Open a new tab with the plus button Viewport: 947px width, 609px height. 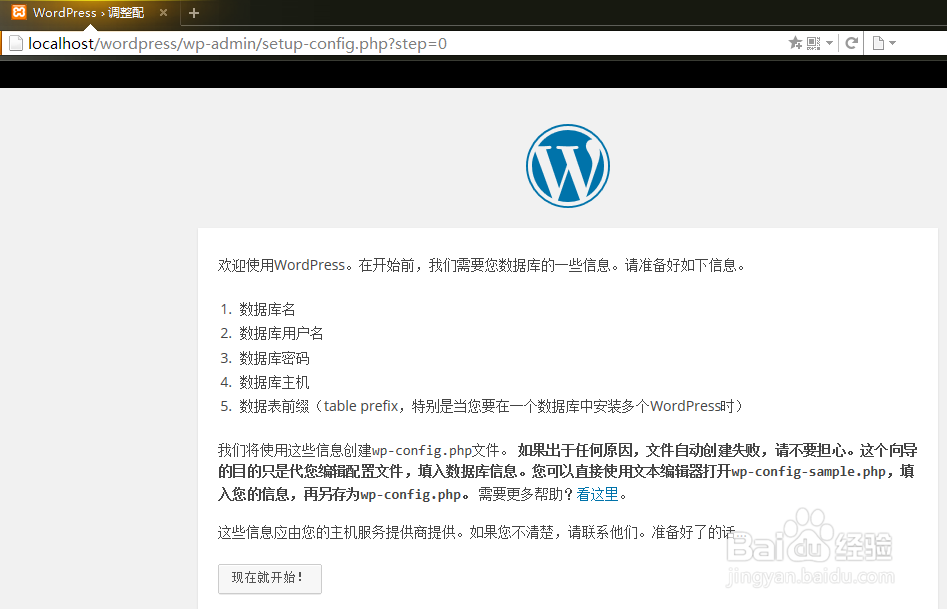tap(193, 13)
